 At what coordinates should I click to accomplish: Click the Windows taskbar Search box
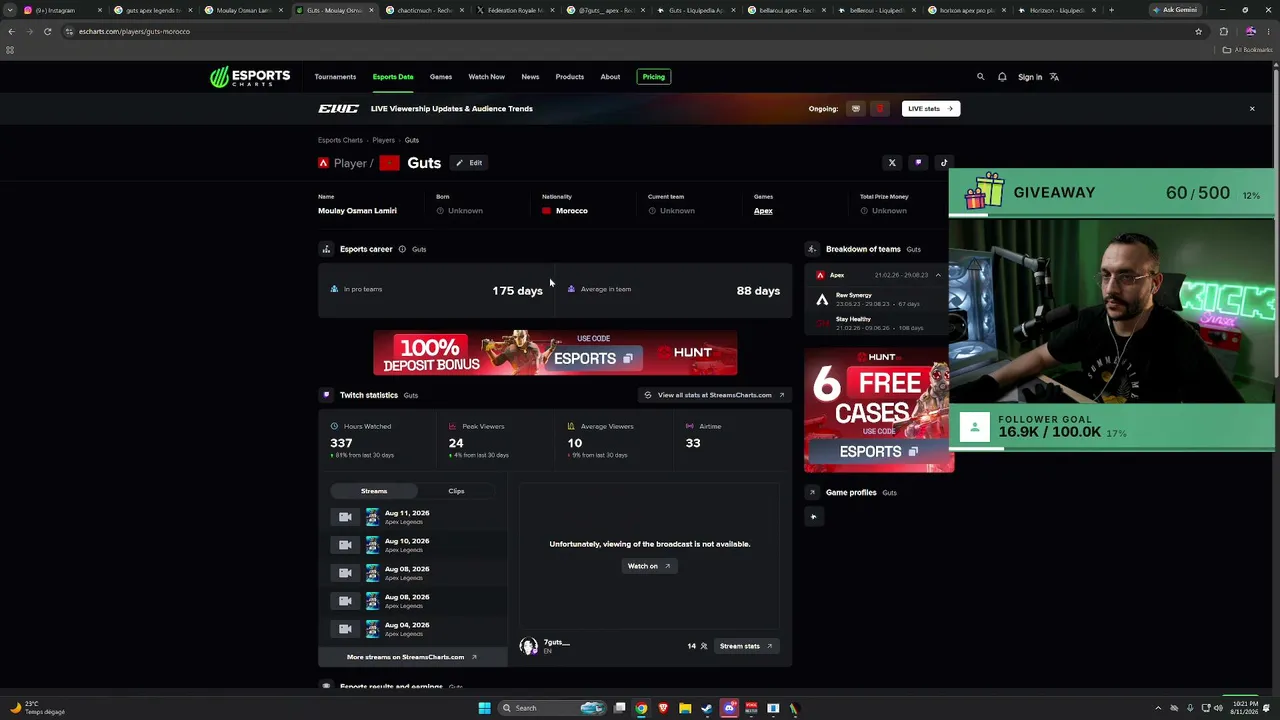pos(553,708)
